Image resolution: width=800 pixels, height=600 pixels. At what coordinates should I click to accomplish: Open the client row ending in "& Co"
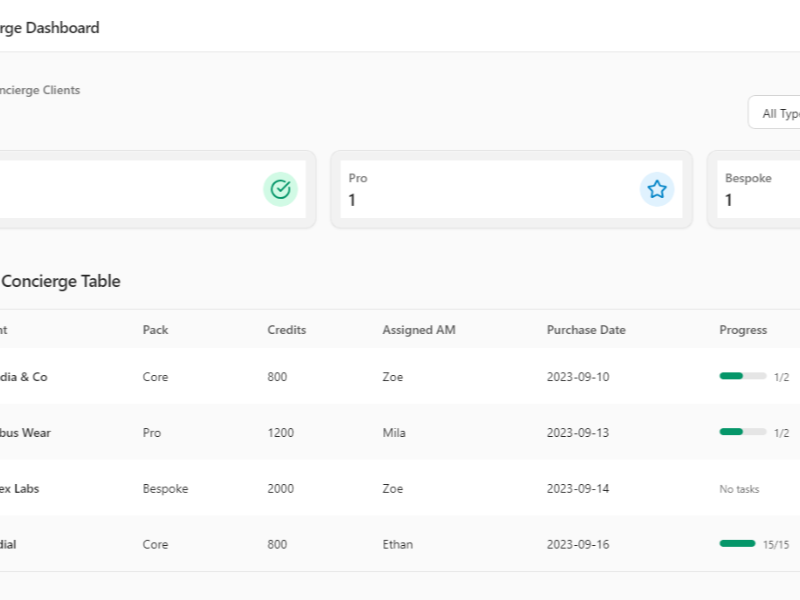click(400, 377)
